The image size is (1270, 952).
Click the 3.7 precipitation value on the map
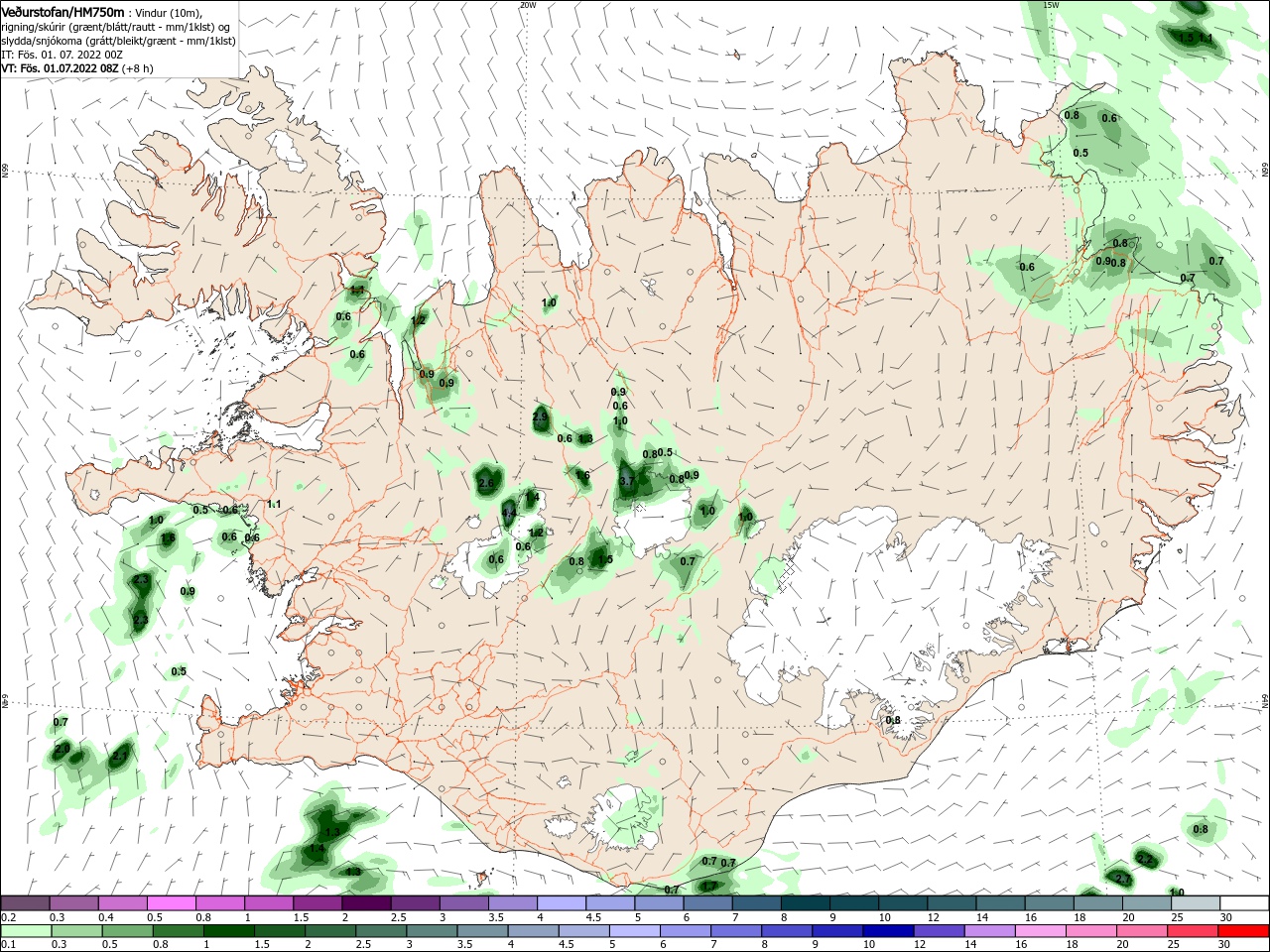tap(627, 481)
